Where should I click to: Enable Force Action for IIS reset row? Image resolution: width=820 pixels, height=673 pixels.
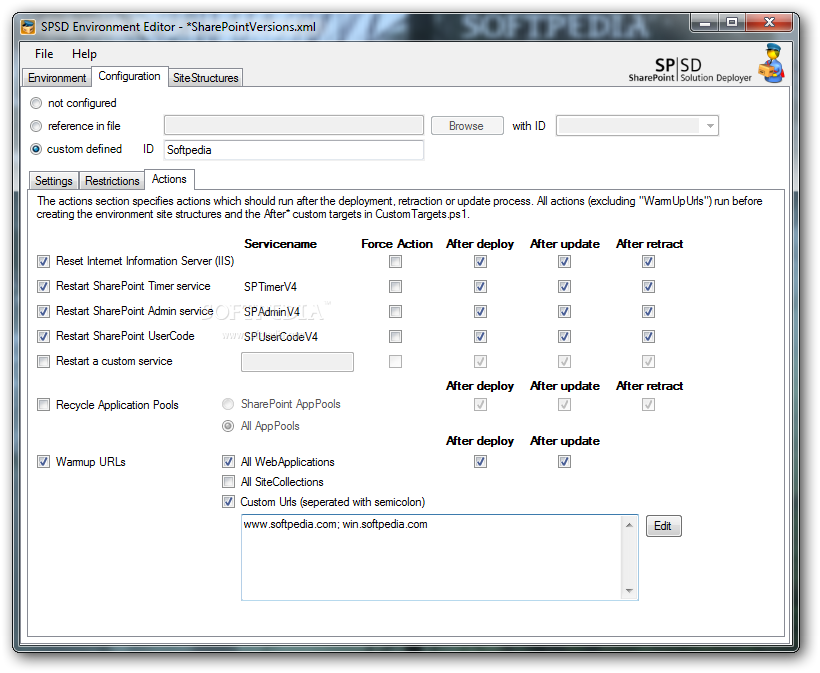point(395,261)
